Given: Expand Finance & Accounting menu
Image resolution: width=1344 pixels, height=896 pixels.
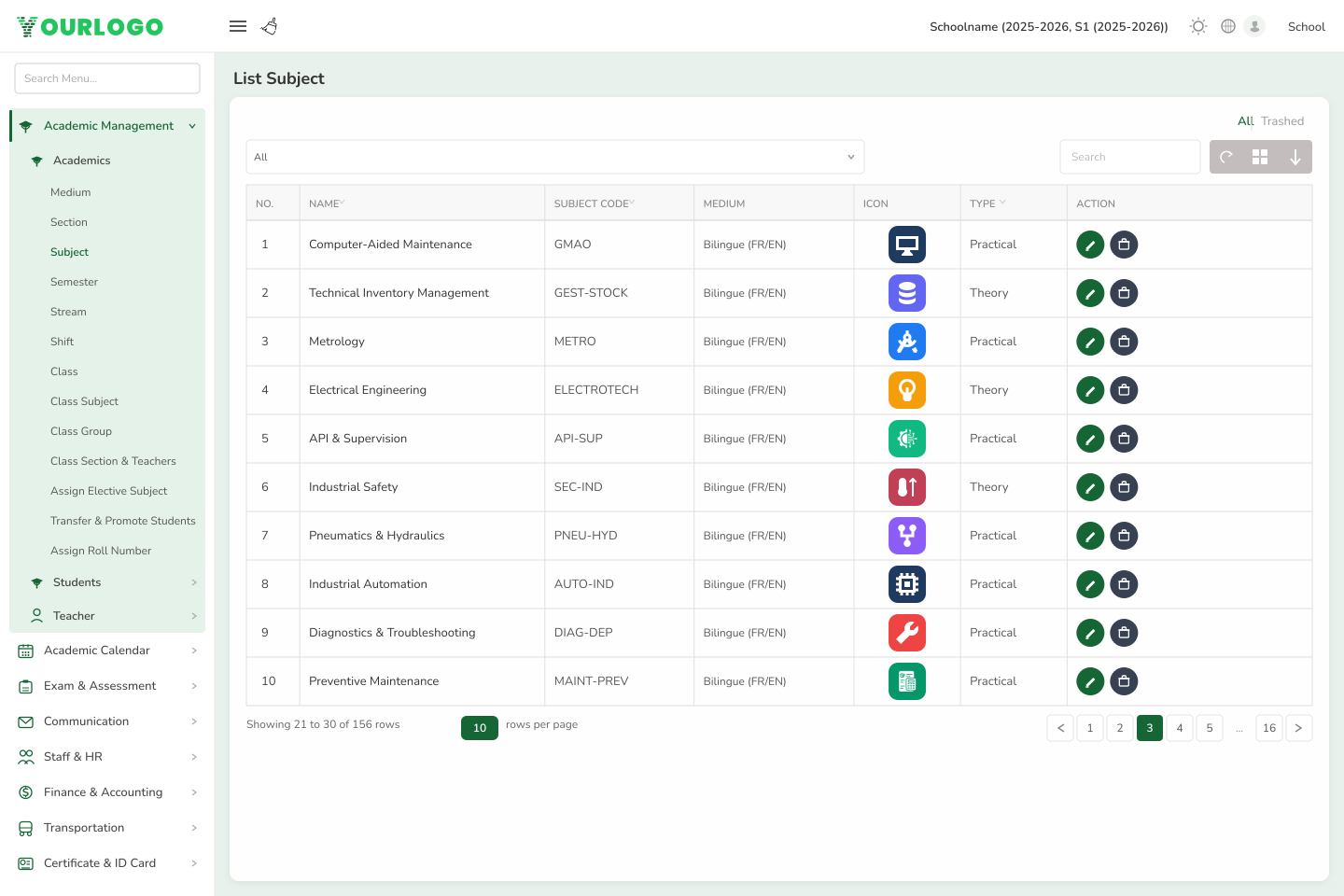Looking at the screenshot, I should tap(107, 792).
